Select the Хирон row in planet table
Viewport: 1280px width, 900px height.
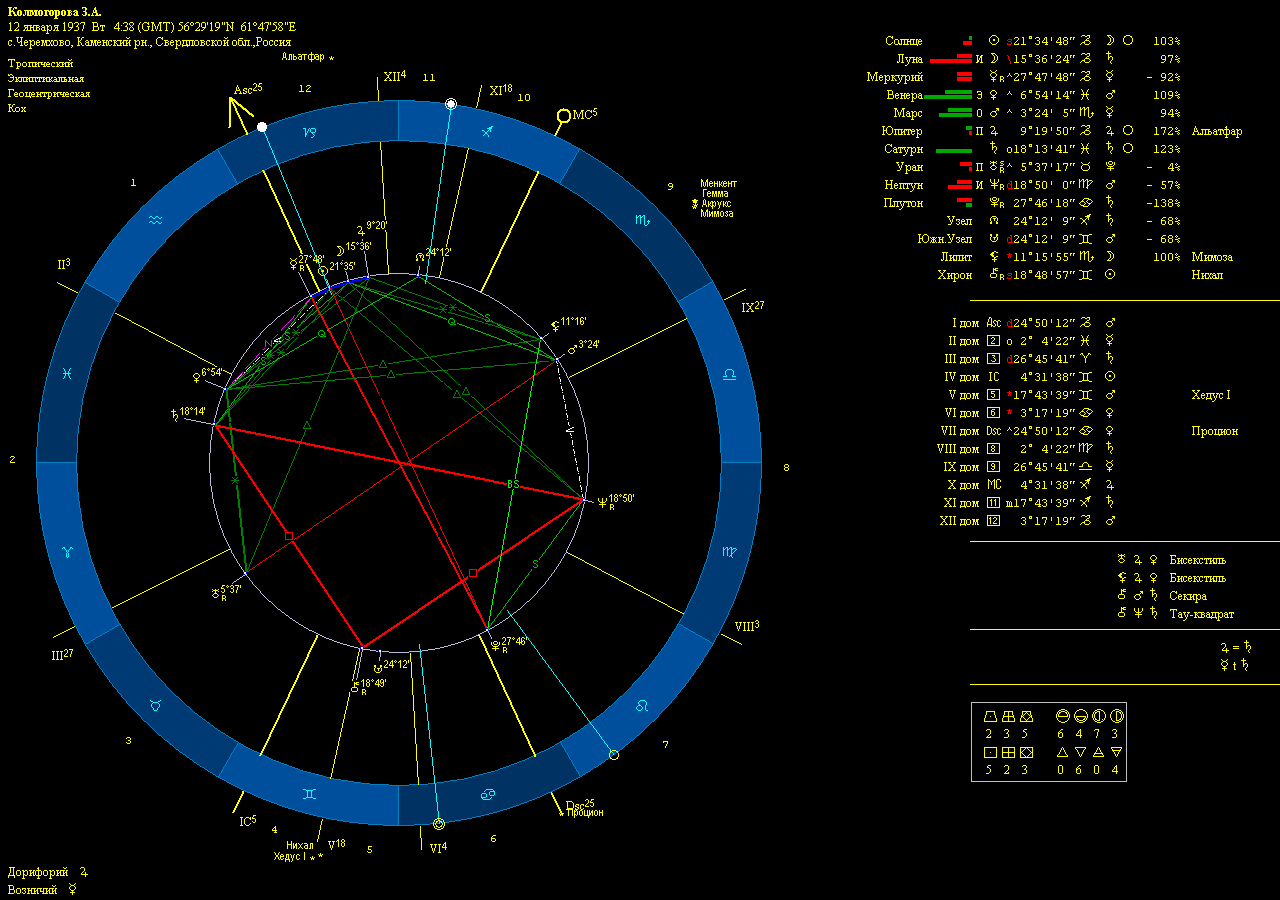pos(1080,275)
